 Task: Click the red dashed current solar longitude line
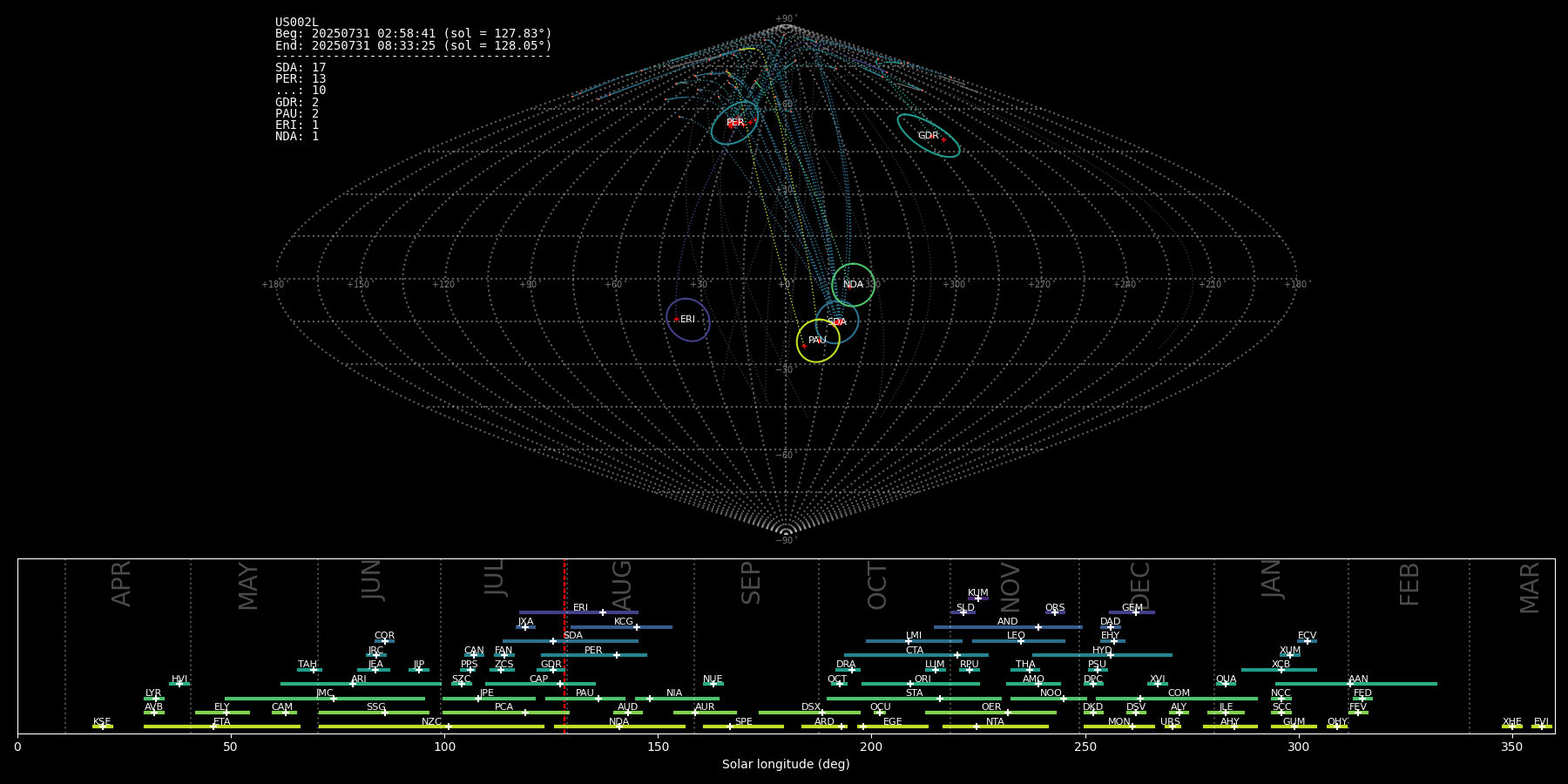[x=564, y=645]
